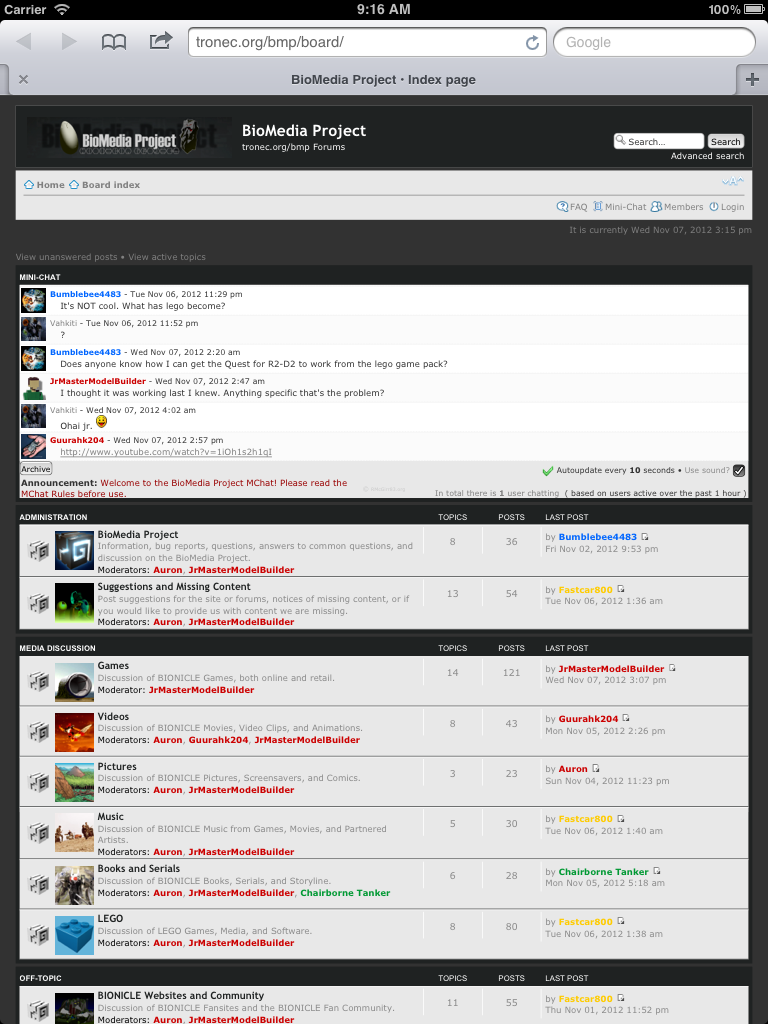Viewport: 768px width, 1024px height.
Task: Open Books and Serials forum
Action: 138,869
